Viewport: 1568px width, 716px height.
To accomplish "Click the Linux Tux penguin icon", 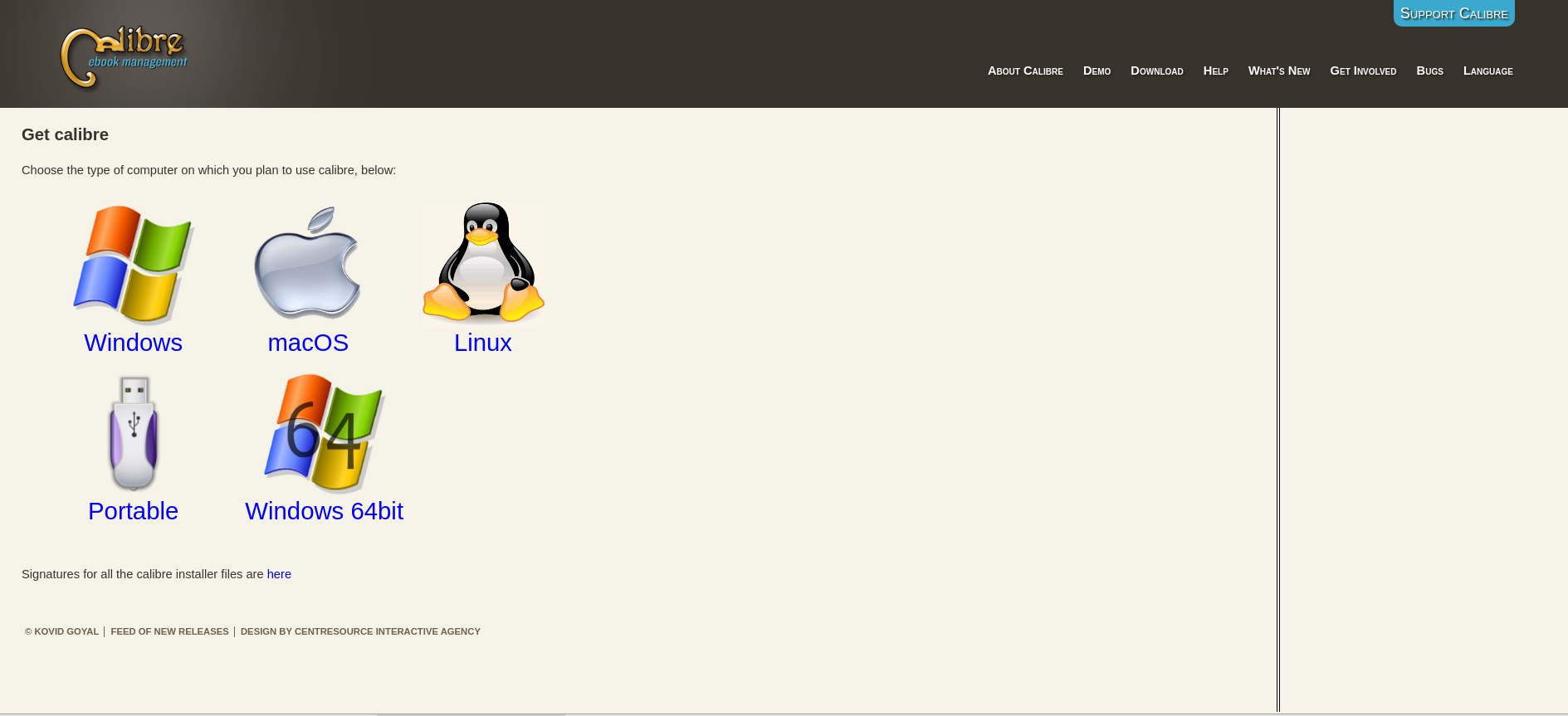I will point(482,263).
